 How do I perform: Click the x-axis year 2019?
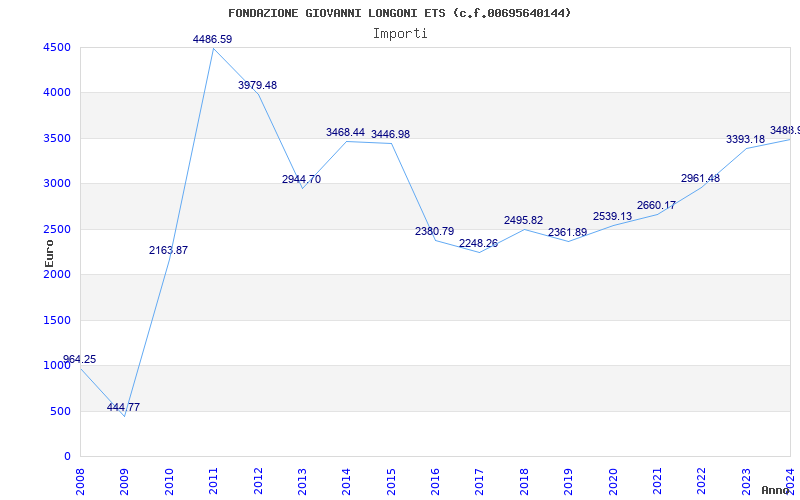(568, 481)
